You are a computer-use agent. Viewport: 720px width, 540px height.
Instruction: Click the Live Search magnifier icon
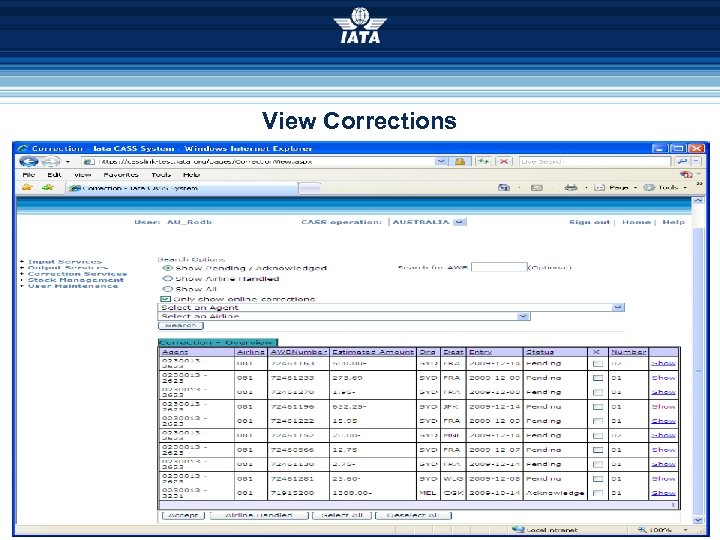click(x=682, y=162)
